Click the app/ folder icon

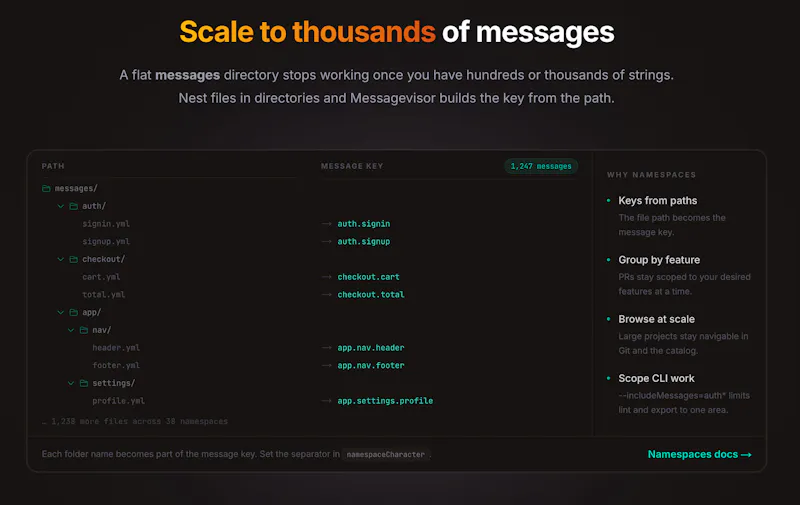point(73,312)
